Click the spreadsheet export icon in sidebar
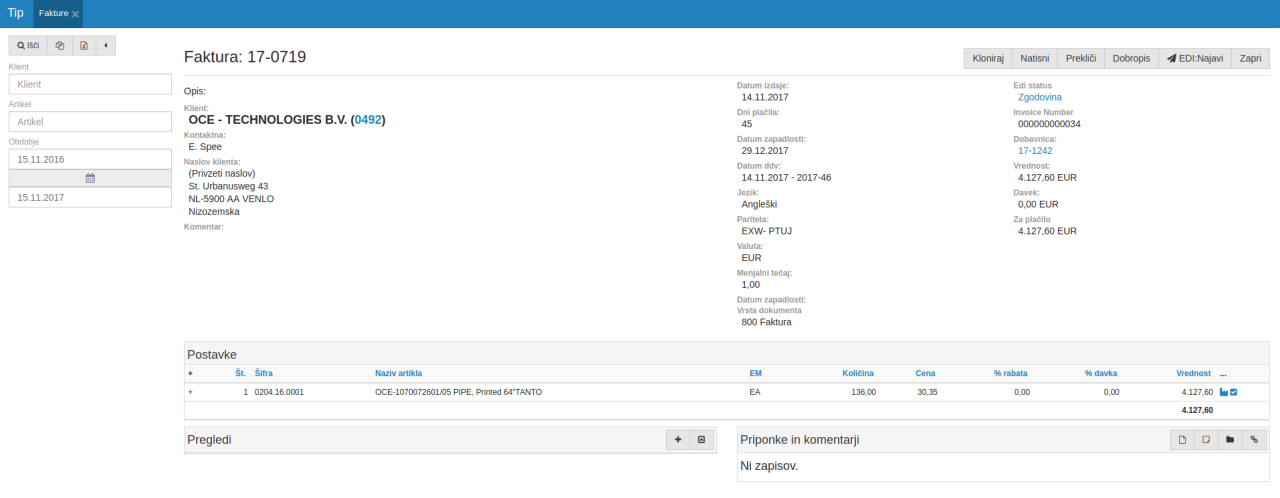1280x498 pixels. tap(84, 46)
